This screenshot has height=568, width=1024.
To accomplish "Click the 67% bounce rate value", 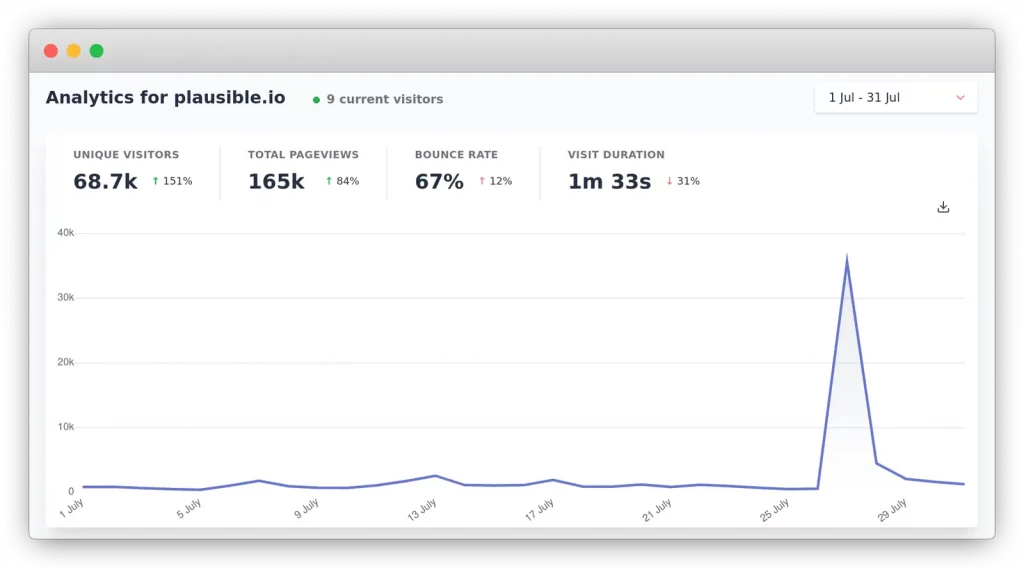I will [439, 181].
